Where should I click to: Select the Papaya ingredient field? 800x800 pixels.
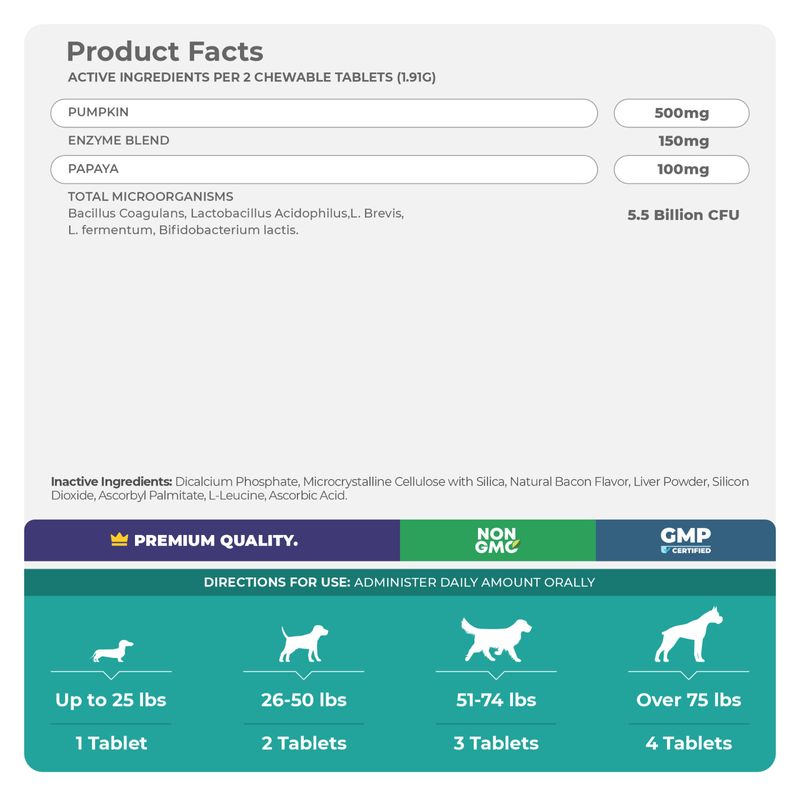pyautogui.click(x=324, y=169)
